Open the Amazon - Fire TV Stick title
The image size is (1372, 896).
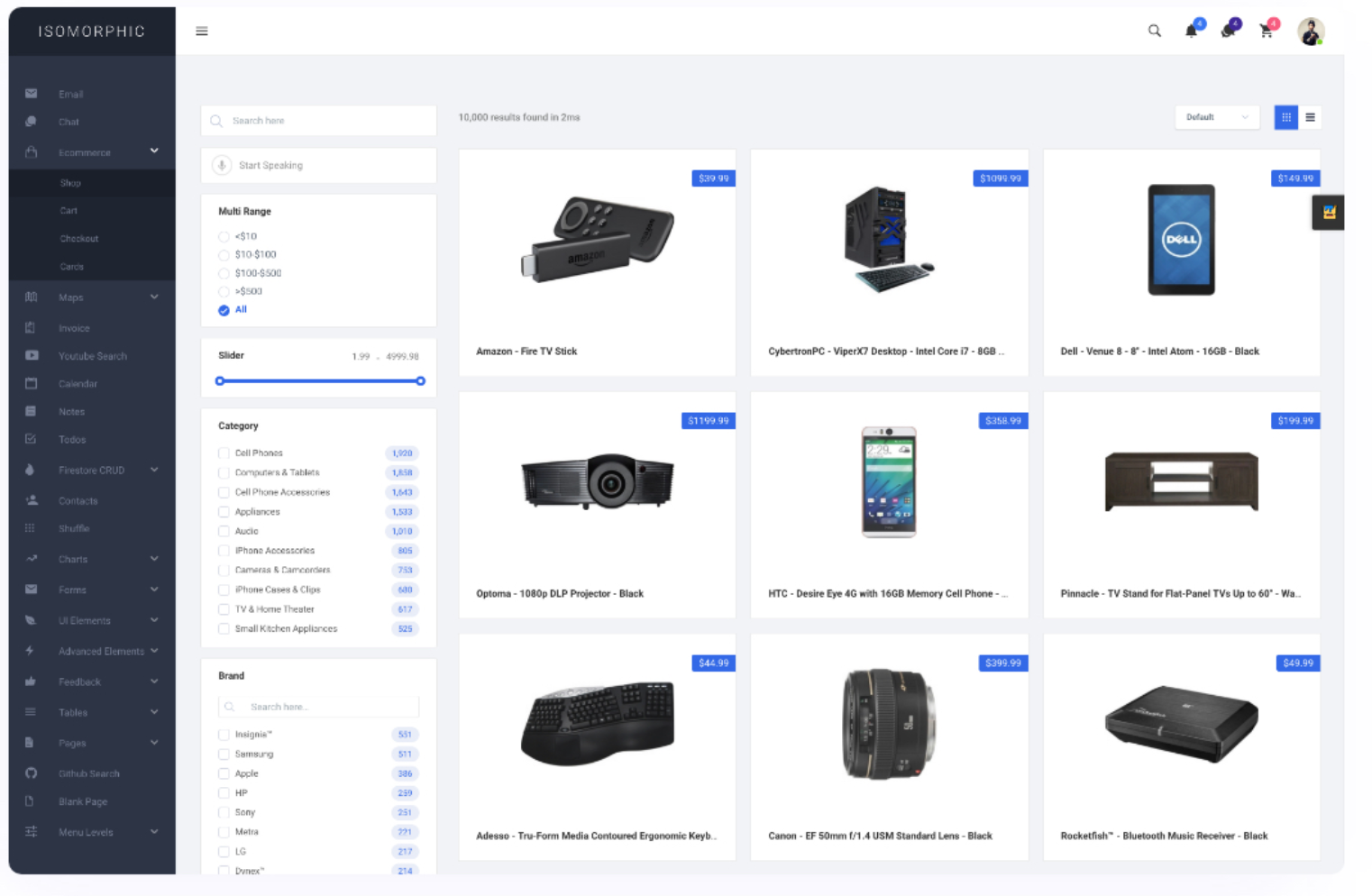pyautogui.click(x=526, y=352)
